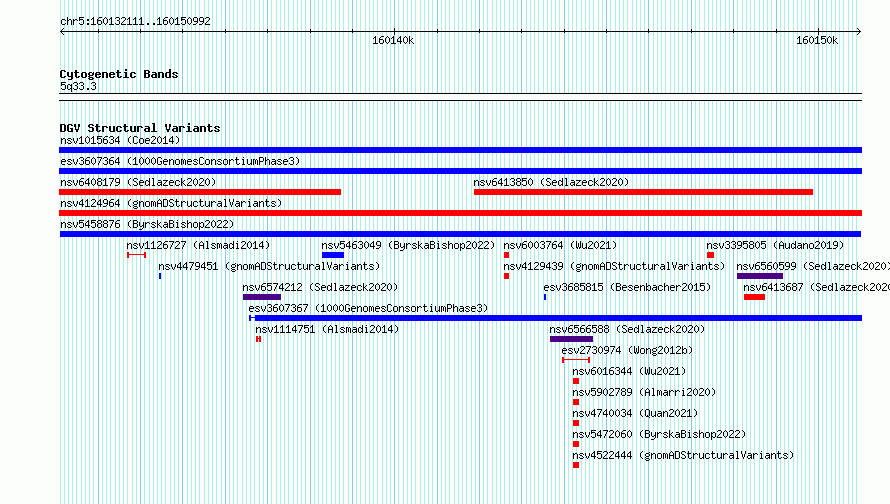
Task: Open nsv6003764 (Wu2021) label
Action: tap(560, 245)
